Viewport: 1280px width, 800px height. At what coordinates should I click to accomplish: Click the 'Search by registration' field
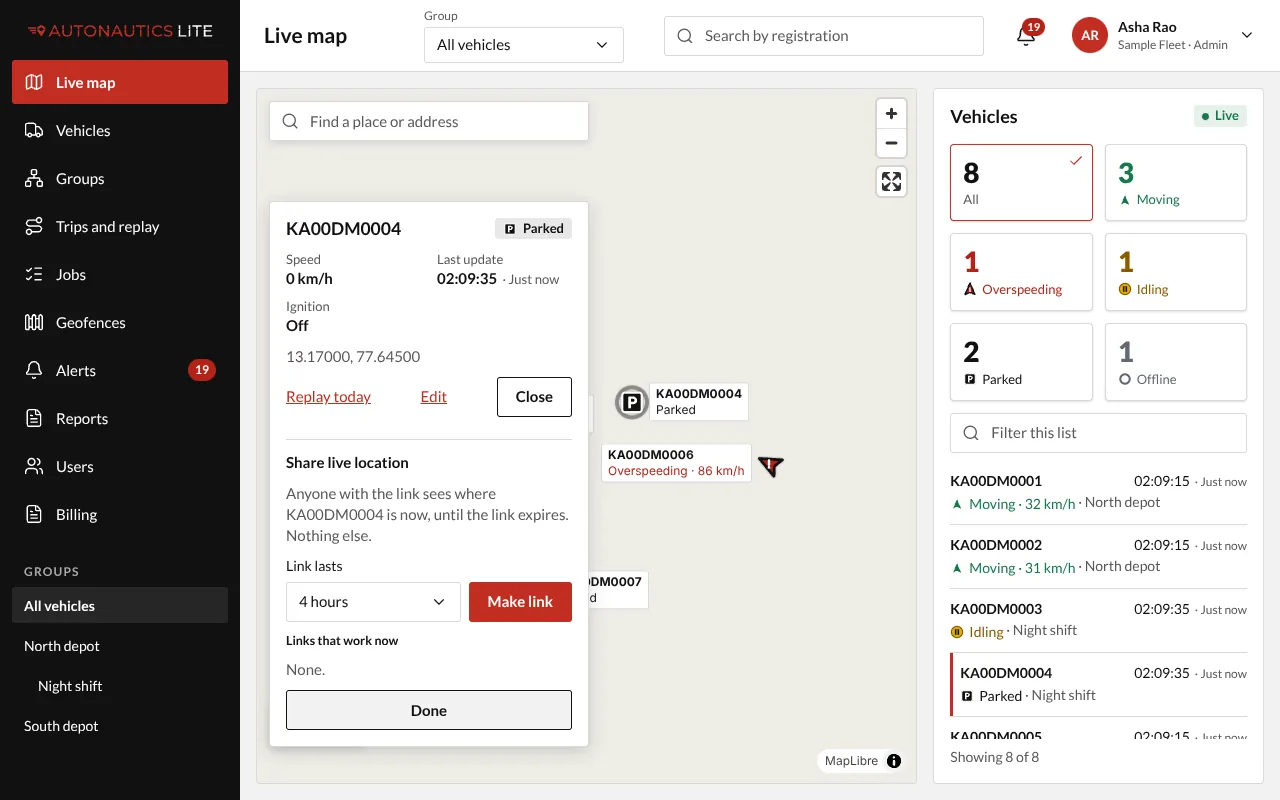[824, 36]
